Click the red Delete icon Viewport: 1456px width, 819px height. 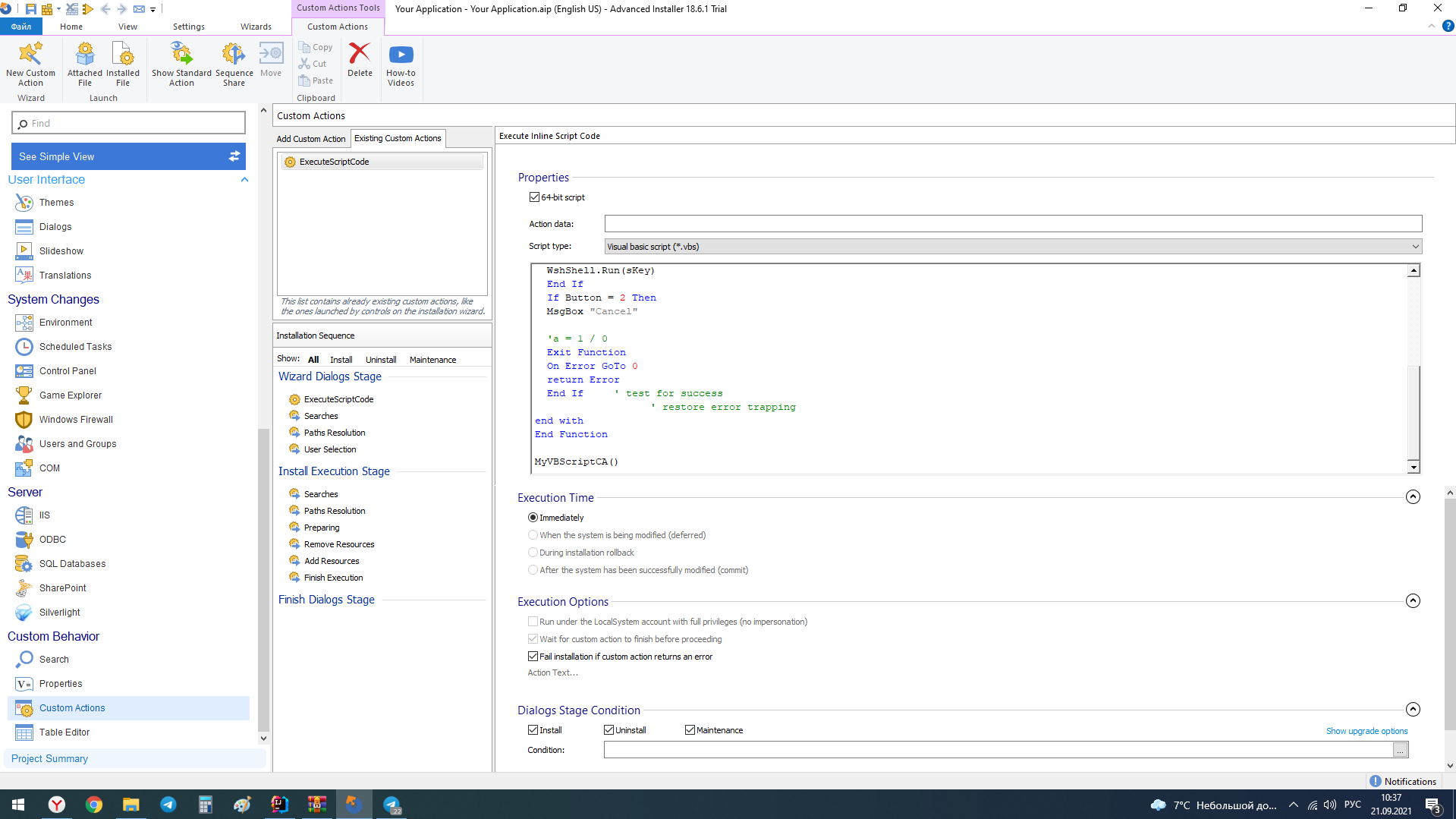[360, 54]
